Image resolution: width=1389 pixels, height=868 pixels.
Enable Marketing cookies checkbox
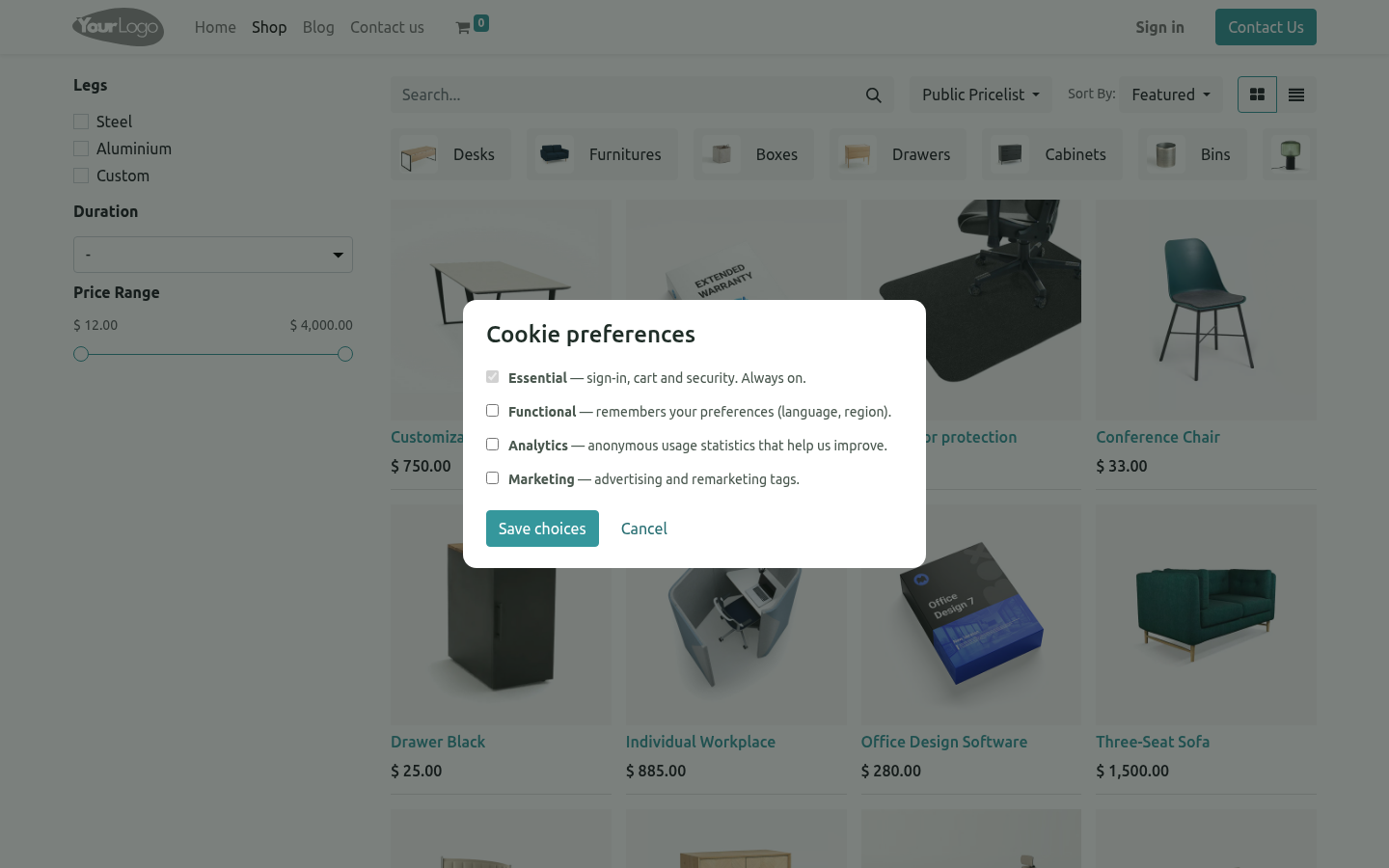click(x=492, y=478)
